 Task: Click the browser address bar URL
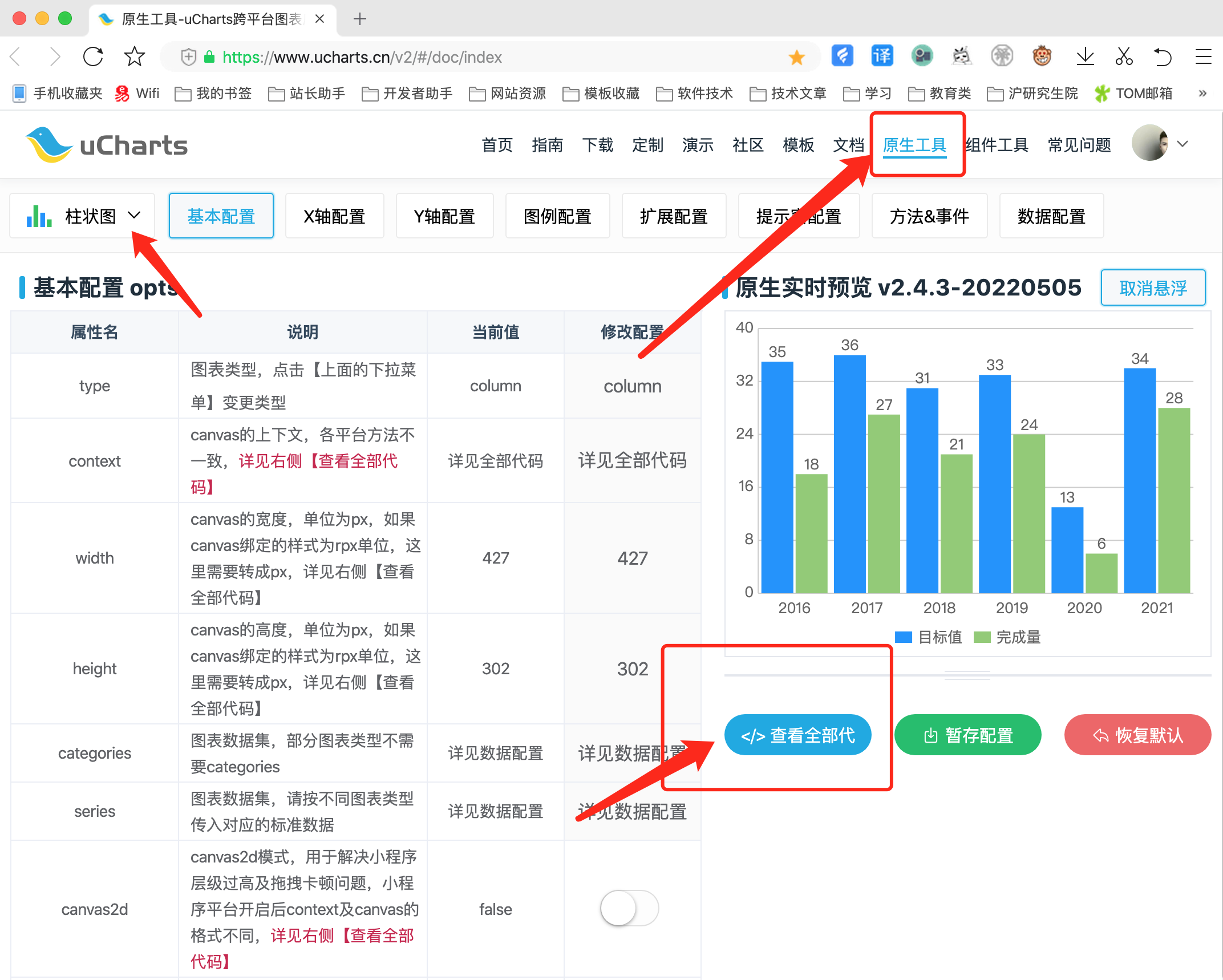click(362, 57)
